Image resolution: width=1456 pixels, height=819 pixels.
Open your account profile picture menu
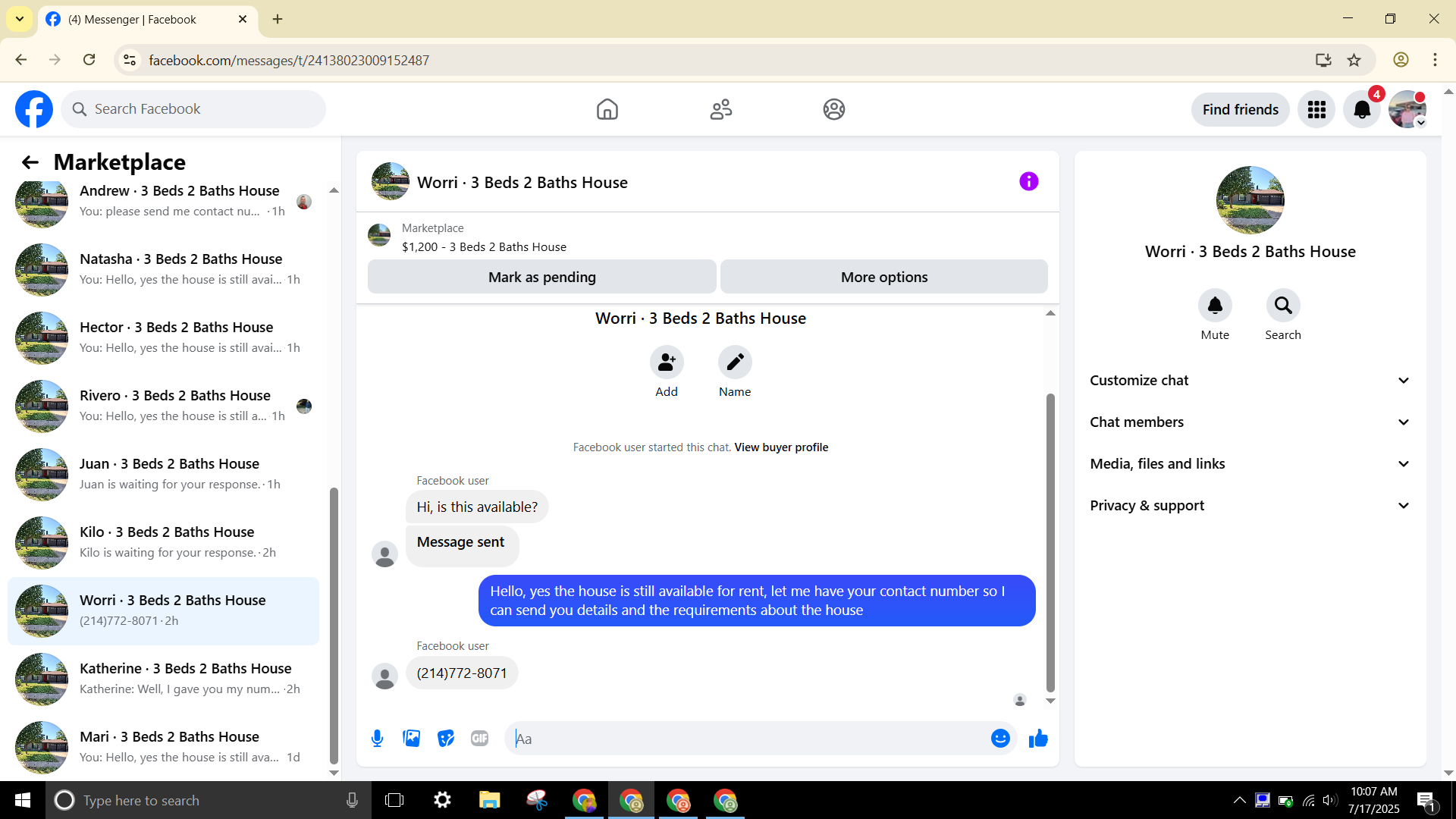[1407, 110]
